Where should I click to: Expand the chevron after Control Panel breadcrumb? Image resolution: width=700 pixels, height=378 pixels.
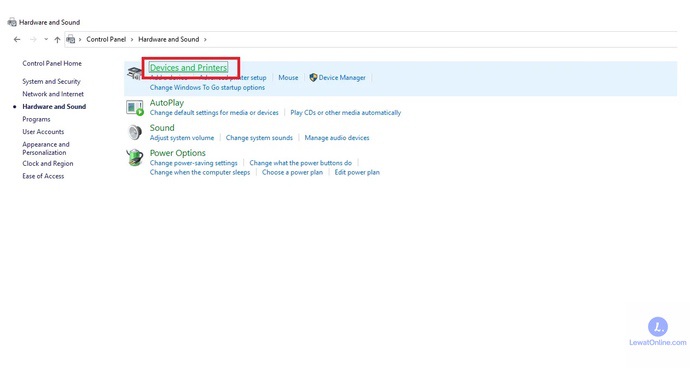pos(132,39)
